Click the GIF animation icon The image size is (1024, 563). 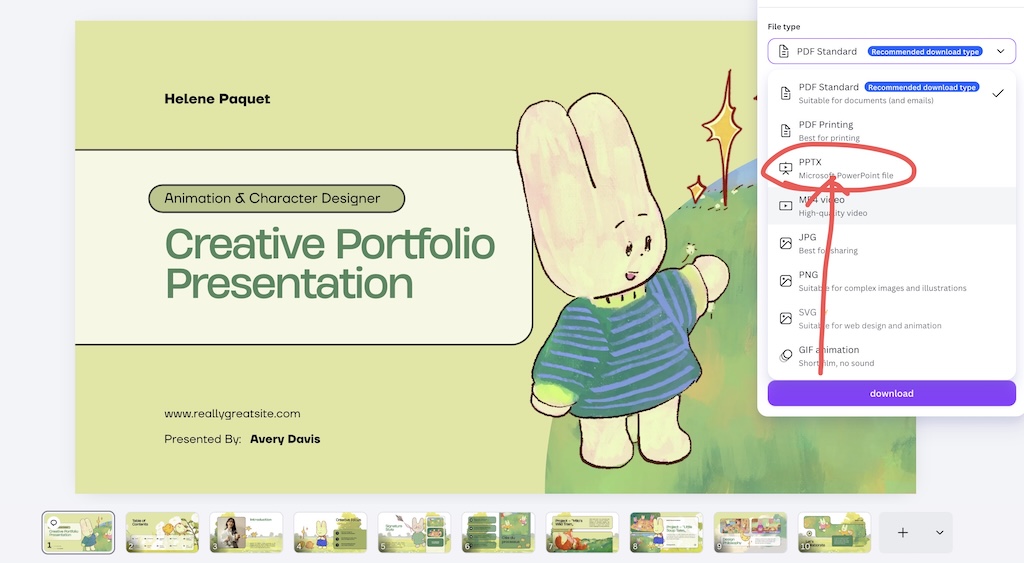tap(786, 356)
